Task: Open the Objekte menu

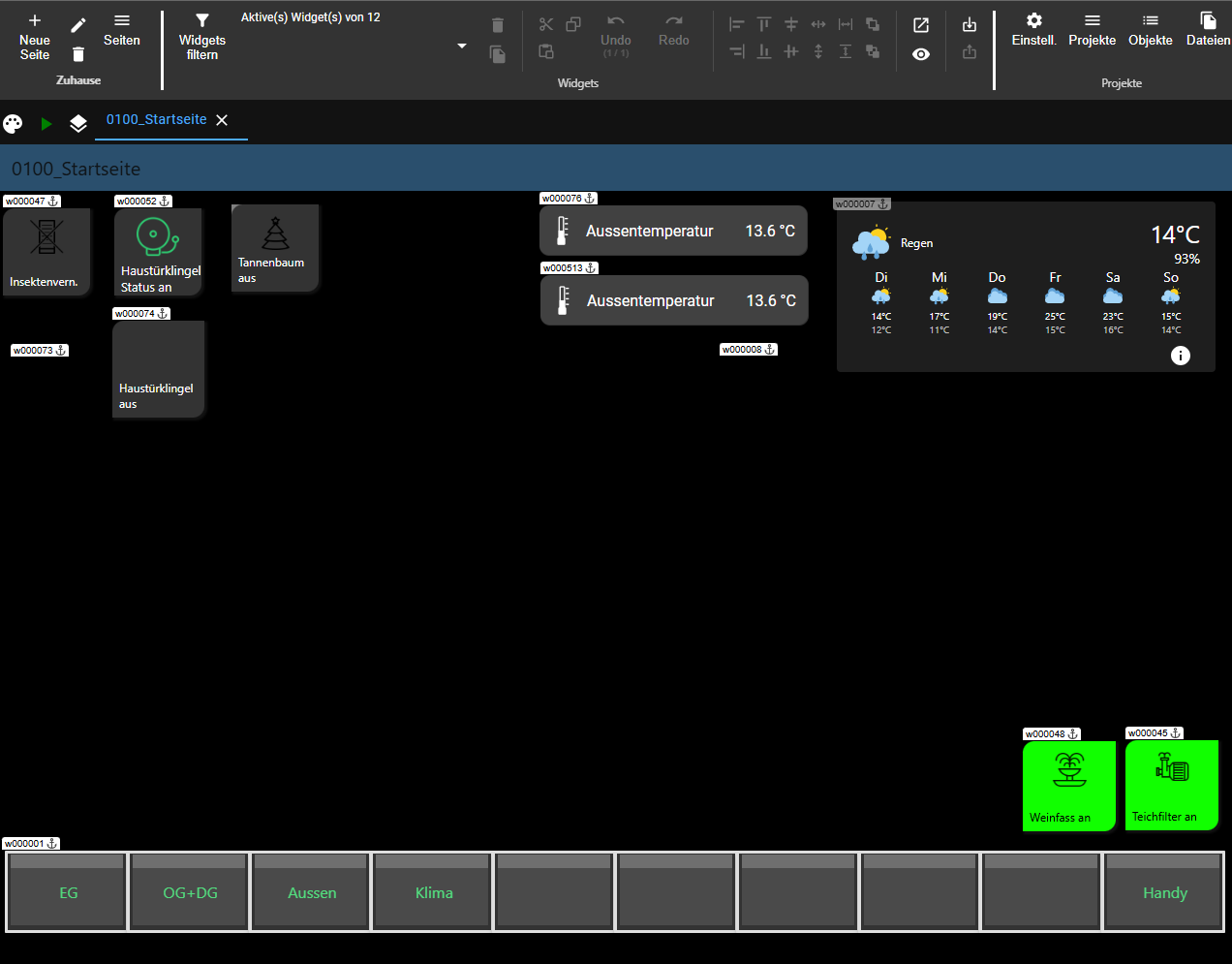Action: (1150, 30)
